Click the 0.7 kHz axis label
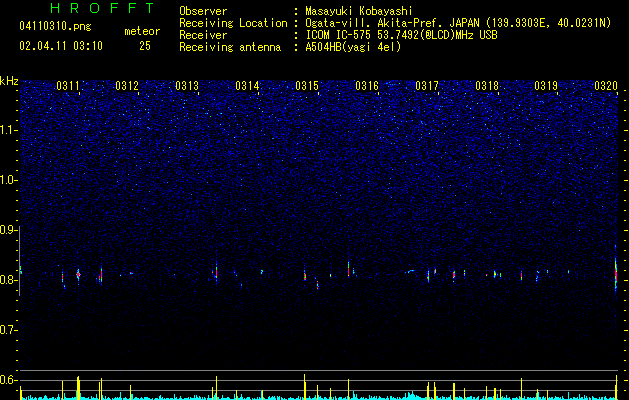The height and width of the screenshot is (400, 629). [8, 330]
